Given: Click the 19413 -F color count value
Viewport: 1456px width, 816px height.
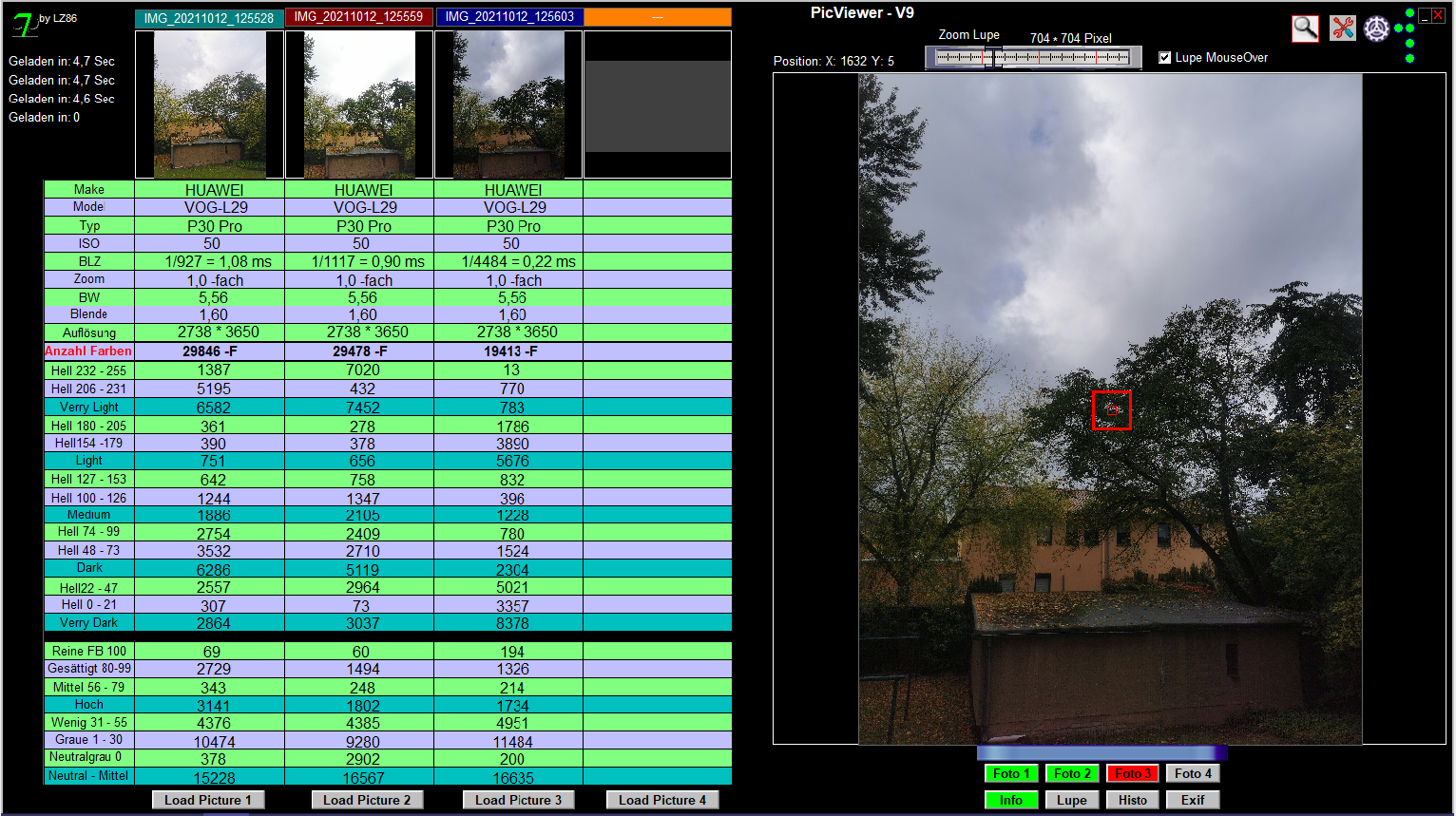Looking at the screenshot, I should [x=509, y=351].
